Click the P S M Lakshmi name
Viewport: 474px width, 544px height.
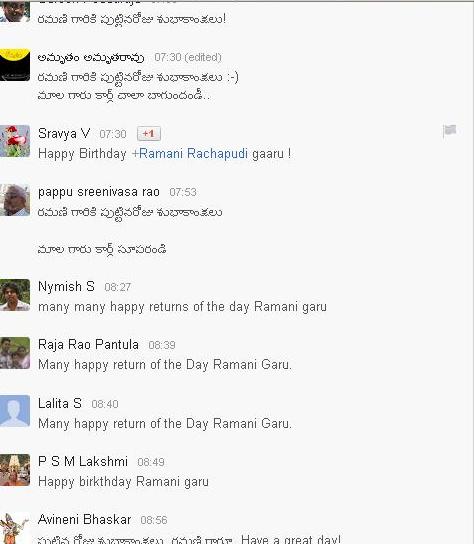pyautogui.click(x=83, y=461)
